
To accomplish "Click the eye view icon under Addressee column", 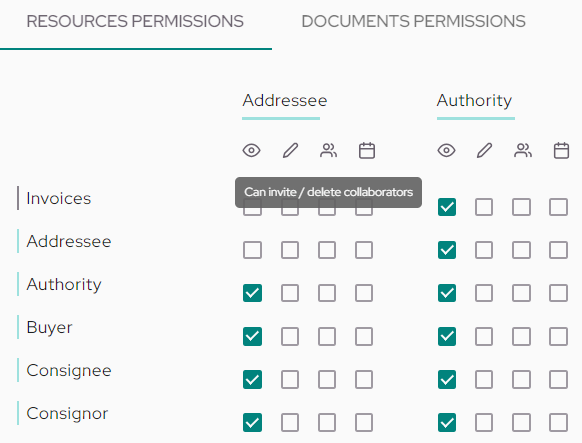I will 252,151.
